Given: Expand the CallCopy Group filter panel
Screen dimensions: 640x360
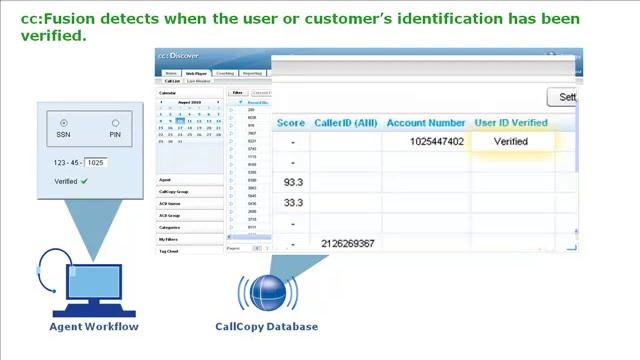Looking at the screenshot, I should (190, 192).
